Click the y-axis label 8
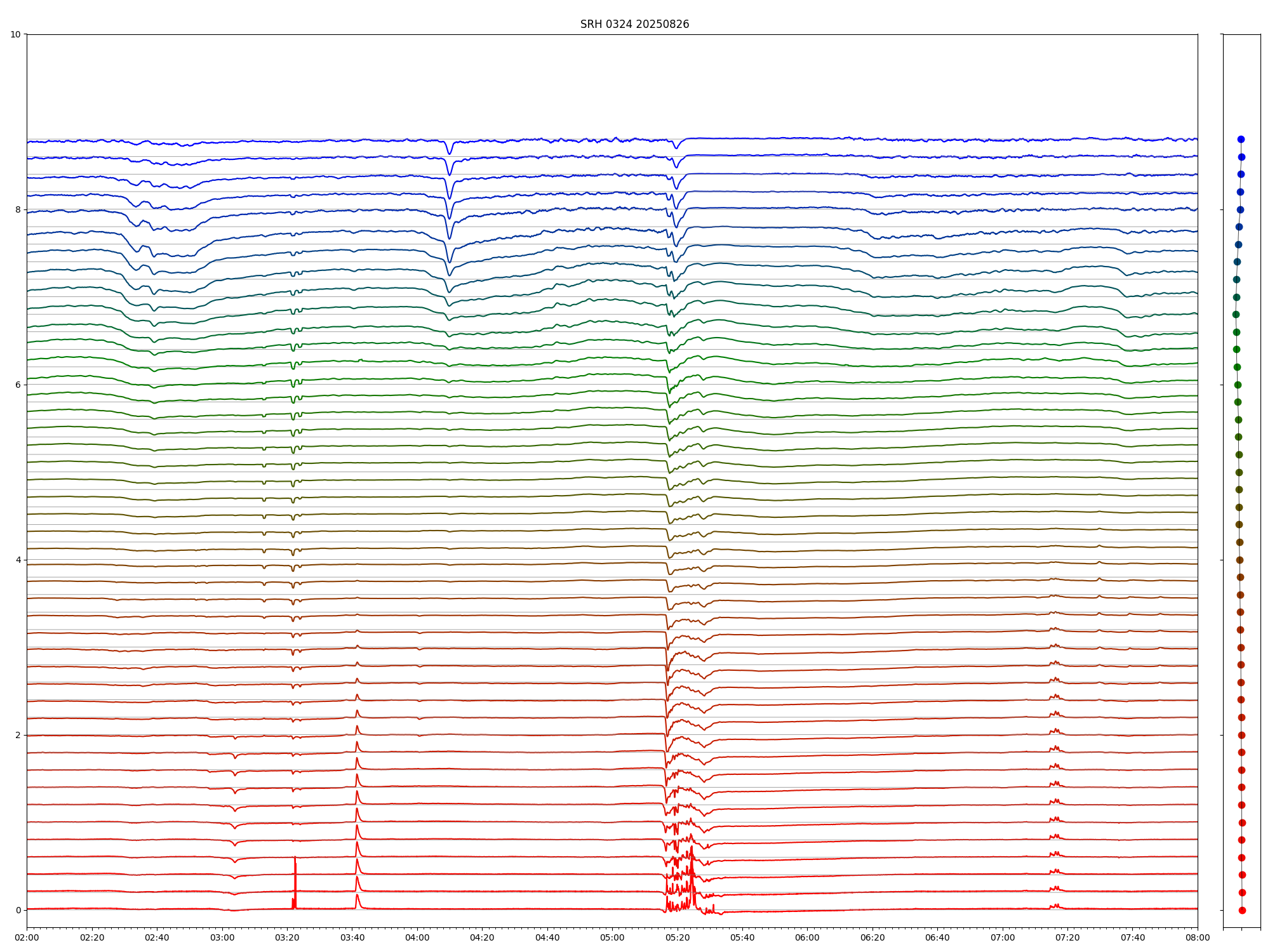 click(x=18, y=209)
